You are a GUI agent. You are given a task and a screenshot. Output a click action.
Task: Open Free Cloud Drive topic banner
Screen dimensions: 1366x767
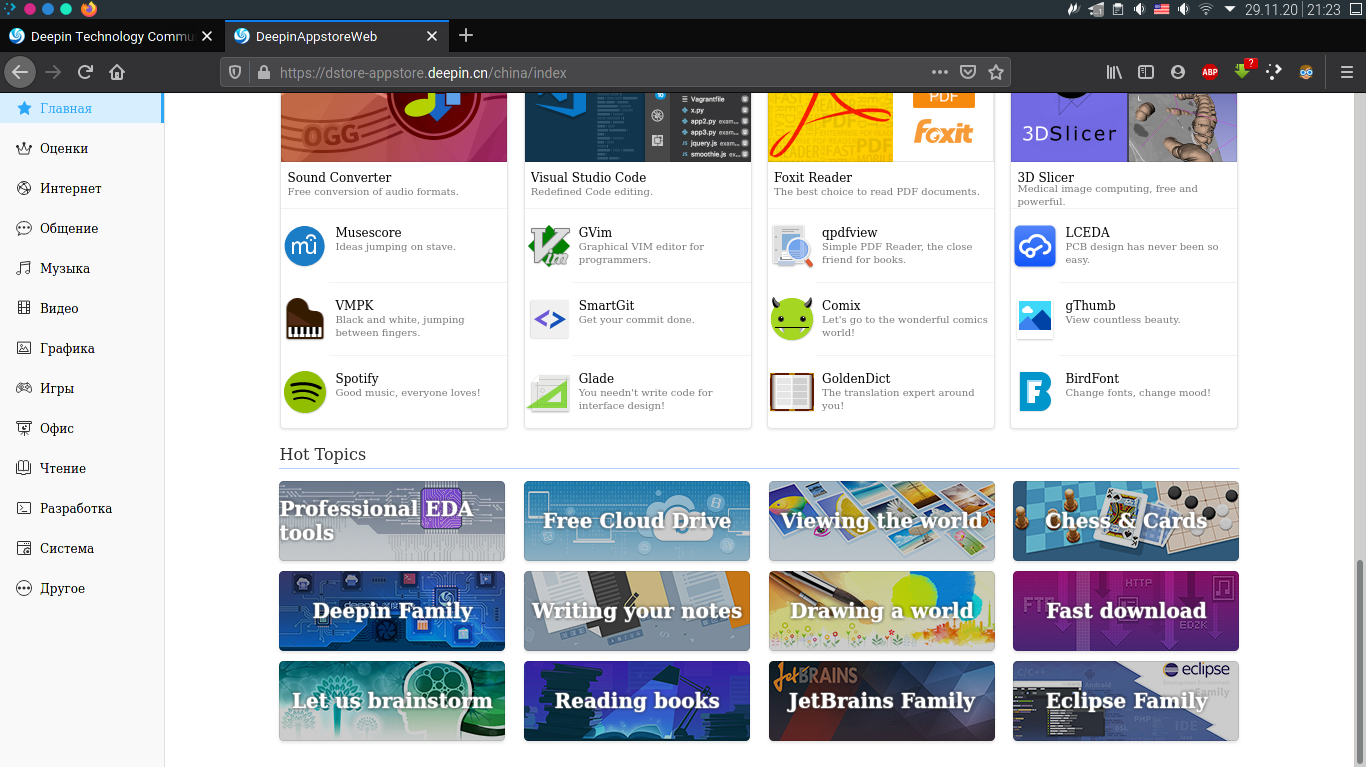[x=637, y=521]
